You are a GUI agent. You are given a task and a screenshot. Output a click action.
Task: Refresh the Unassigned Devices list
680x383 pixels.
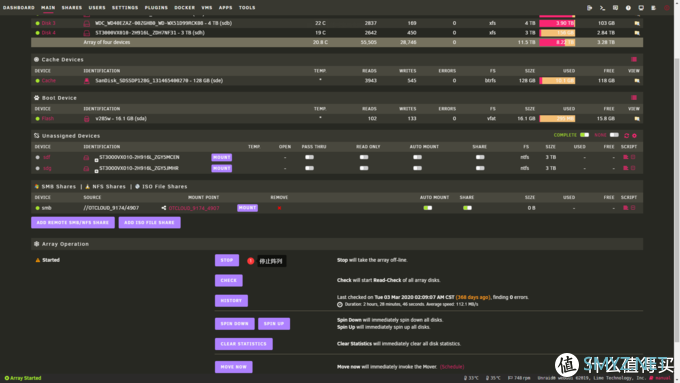(626, 136)
